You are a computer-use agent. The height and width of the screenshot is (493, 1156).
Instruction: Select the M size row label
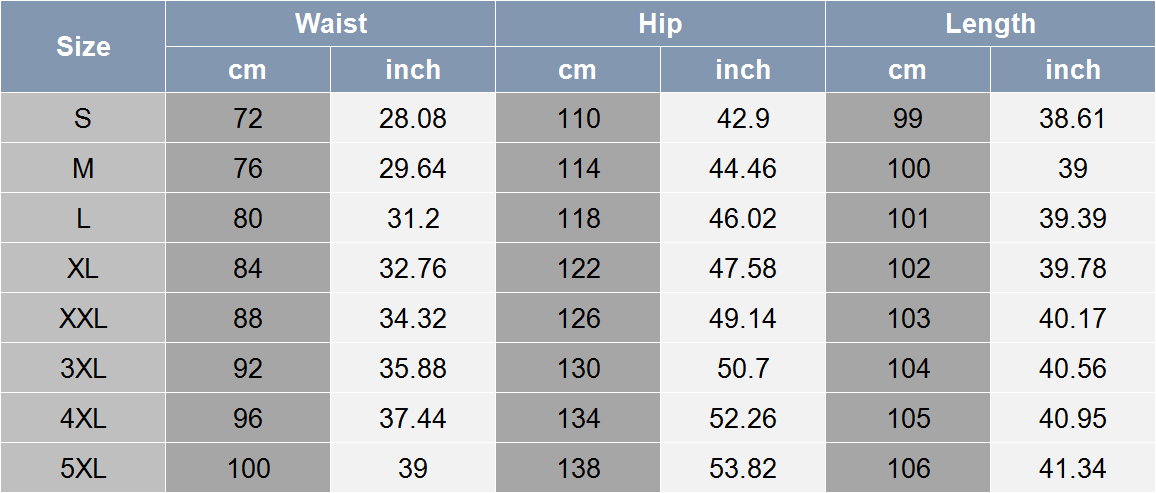83,168
